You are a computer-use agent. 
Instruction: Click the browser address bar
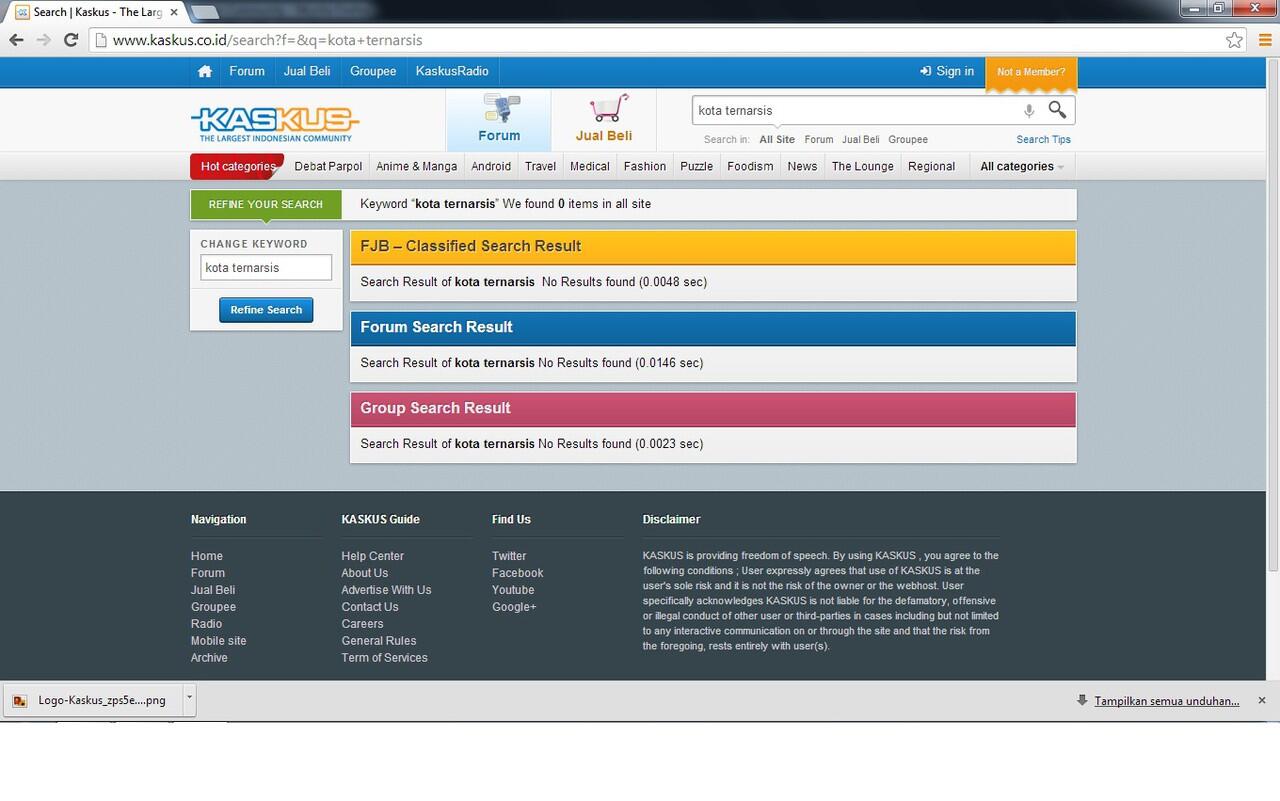point(667,40)
